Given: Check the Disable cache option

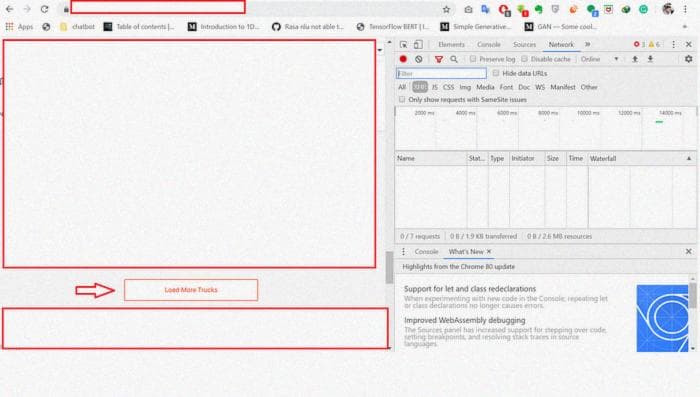Looking at the screenshot, I should 525,59.
